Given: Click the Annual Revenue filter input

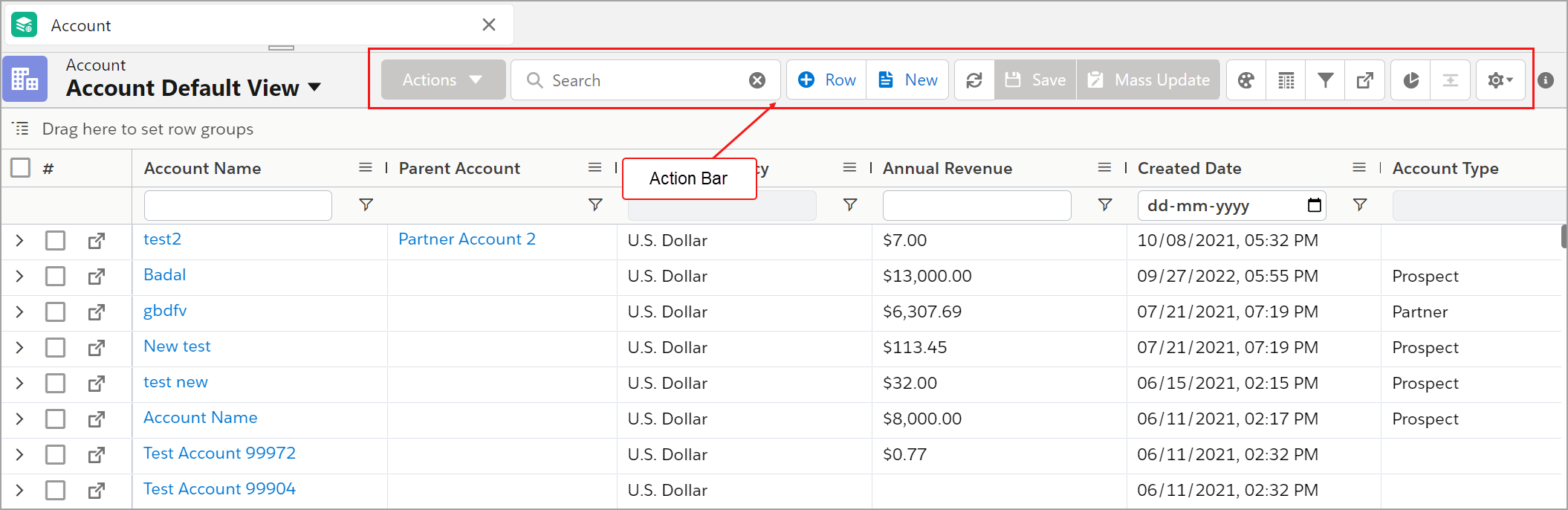Looking at the screenshot, I should pyautogui.click(x=976, y=205).
